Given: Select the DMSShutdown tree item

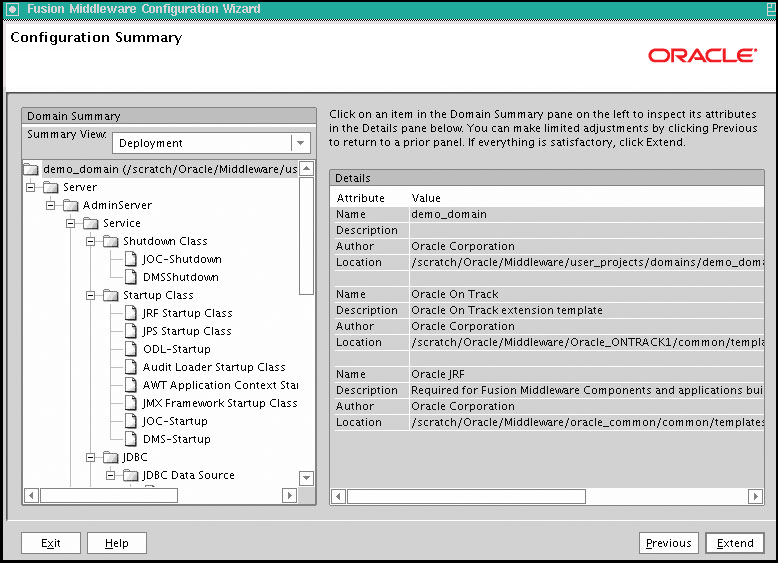Looking at the screenshot, I should pos(181,277).
